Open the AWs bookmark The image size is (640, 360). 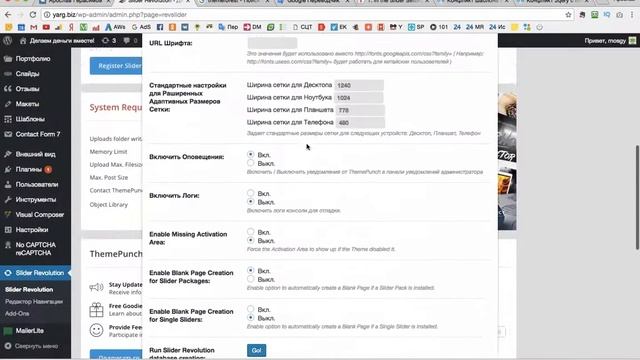click(115, 27)
